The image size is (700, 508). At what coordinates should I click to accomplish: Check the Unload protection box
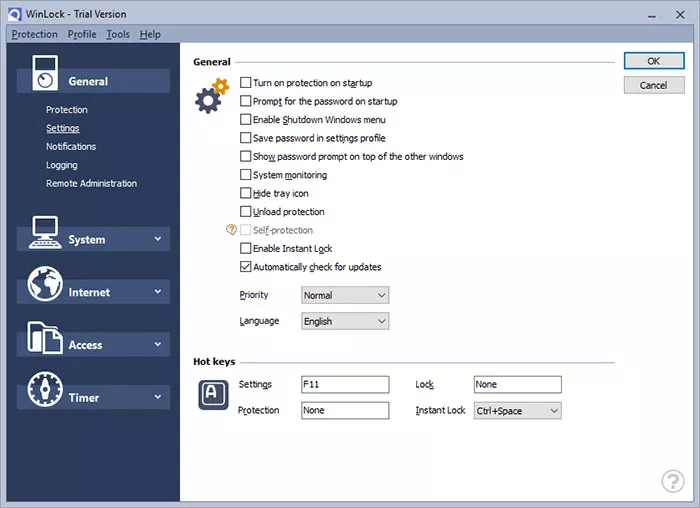(246, 211)
